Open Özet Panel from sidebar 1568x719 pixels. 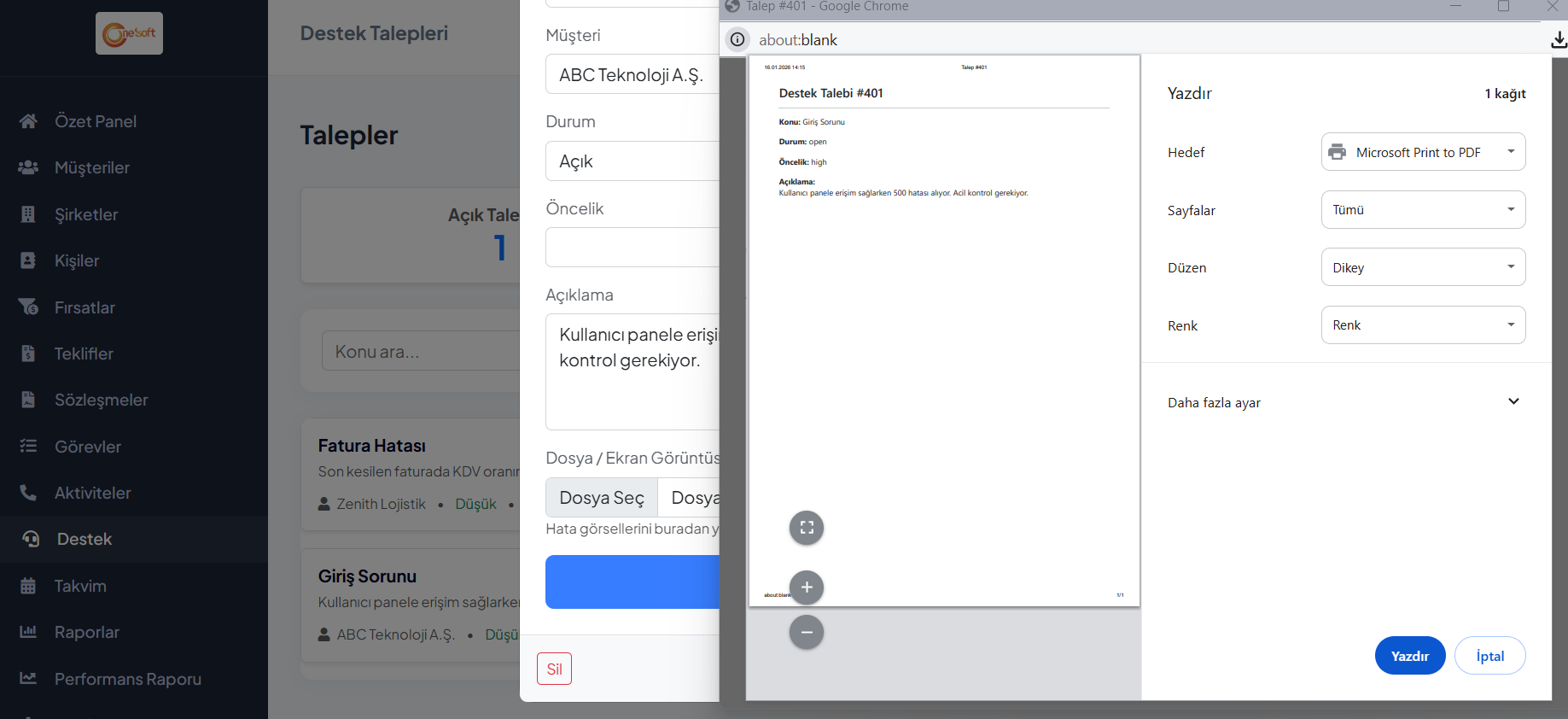pos(95,121)
